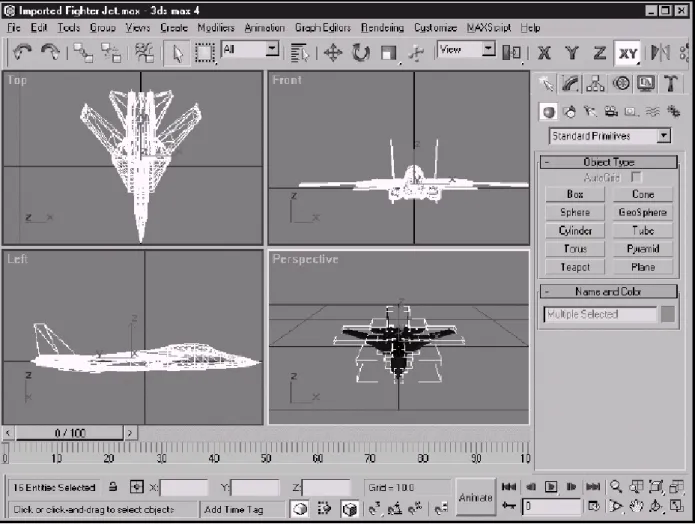The height and width of the screenshot is (524, 695).
Task: Click the Arc Rotate viewport tool
Action: (x=656, y=506)
